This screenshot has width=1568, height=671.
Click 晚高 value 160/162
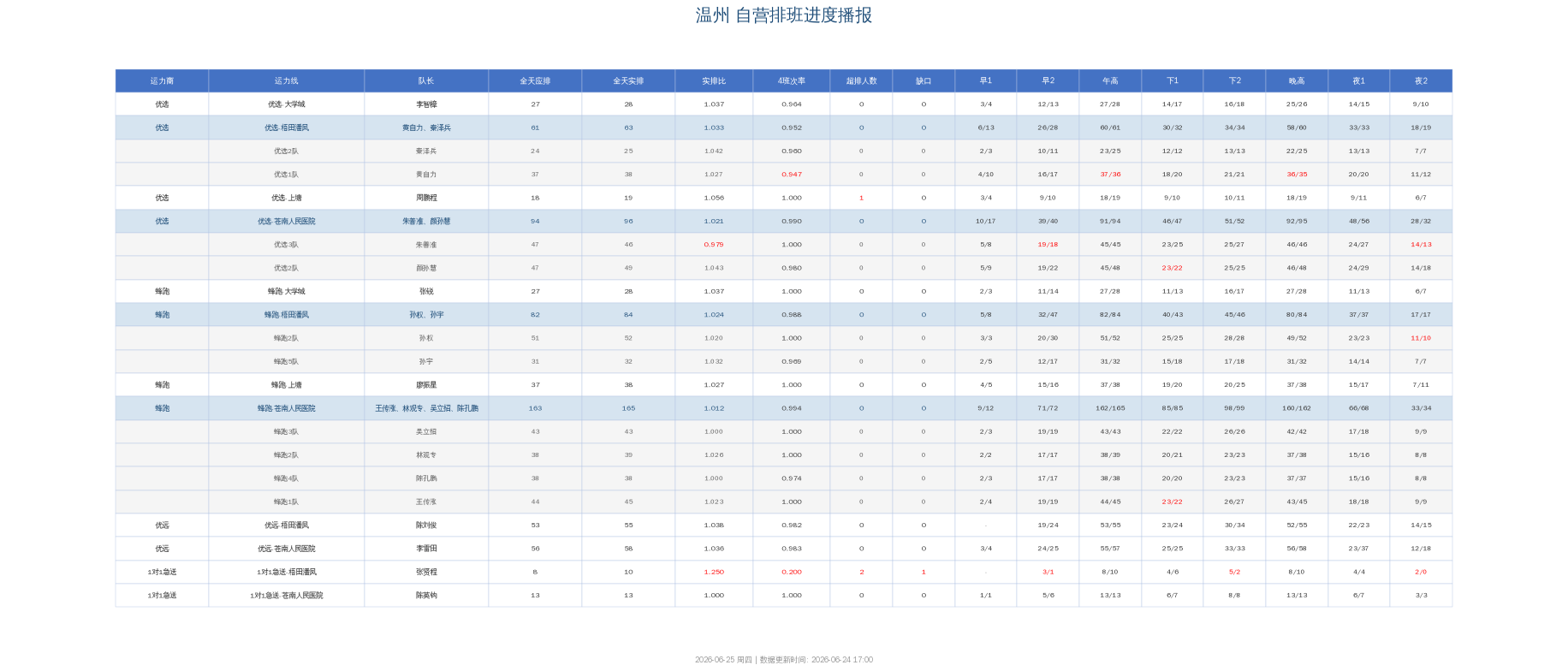pyautogui.click(x=1297, y=408)
